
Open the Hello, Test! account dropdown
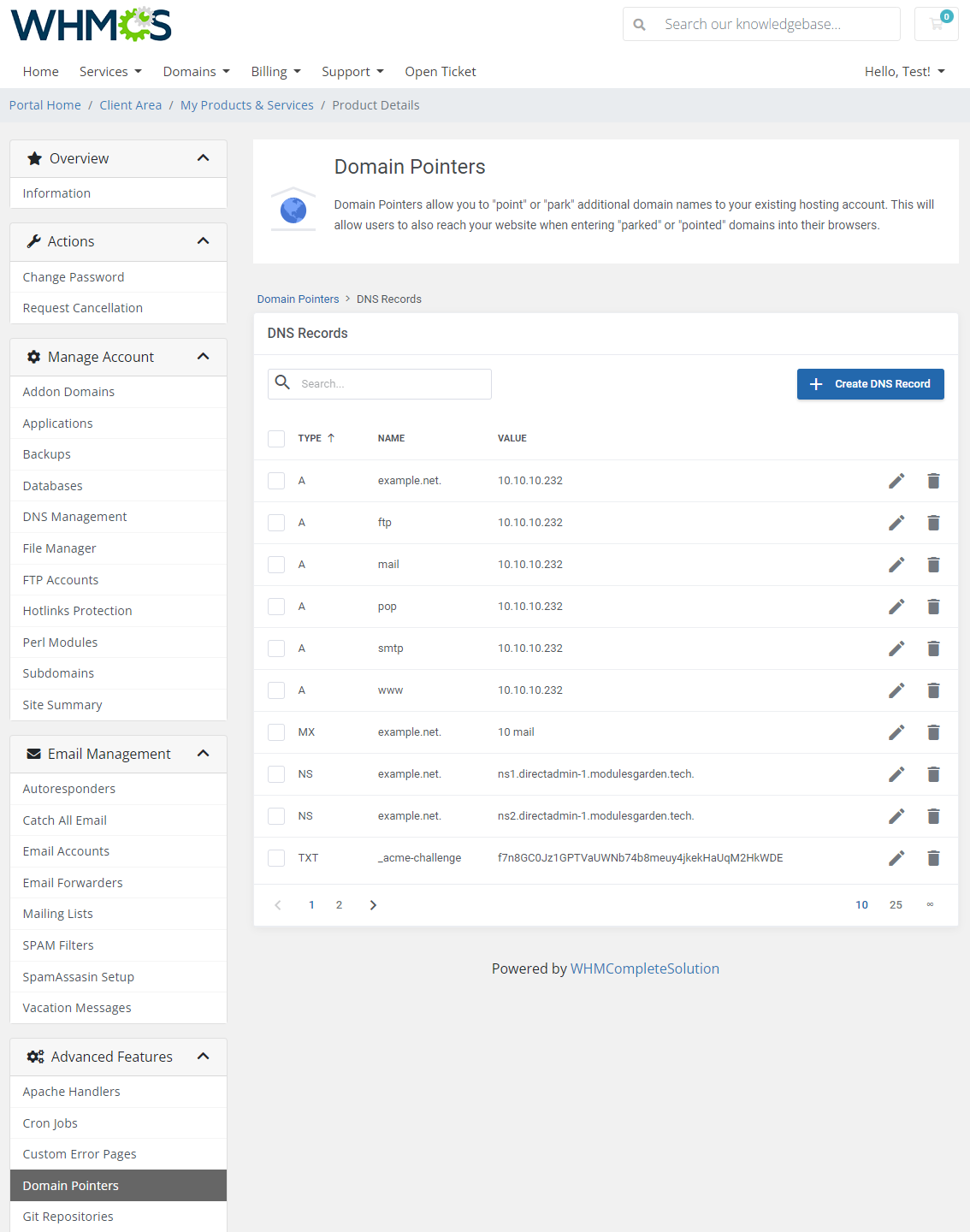[x=905, y=72]
